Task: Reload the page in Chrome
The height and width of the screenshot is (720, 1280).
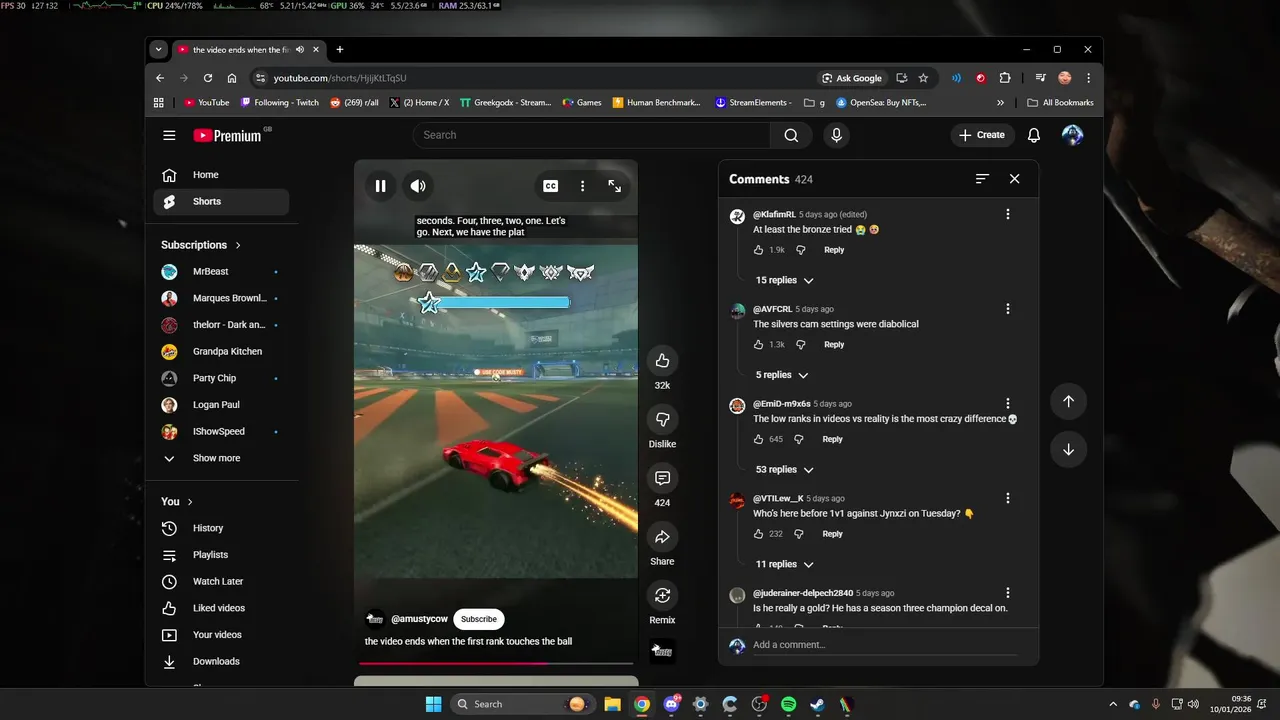Action: (x=208, y=78)
